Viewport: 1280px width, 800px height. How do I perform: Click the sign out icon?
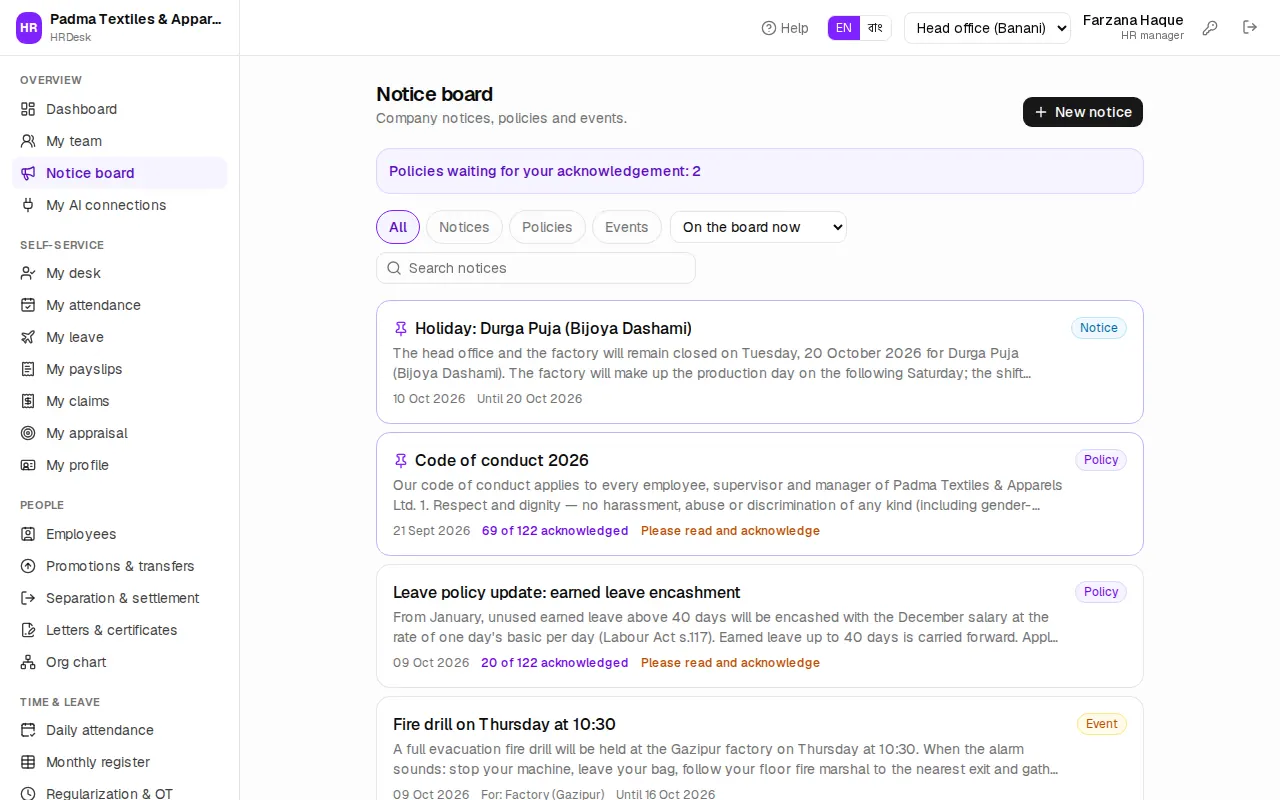tap(1250, 28)
